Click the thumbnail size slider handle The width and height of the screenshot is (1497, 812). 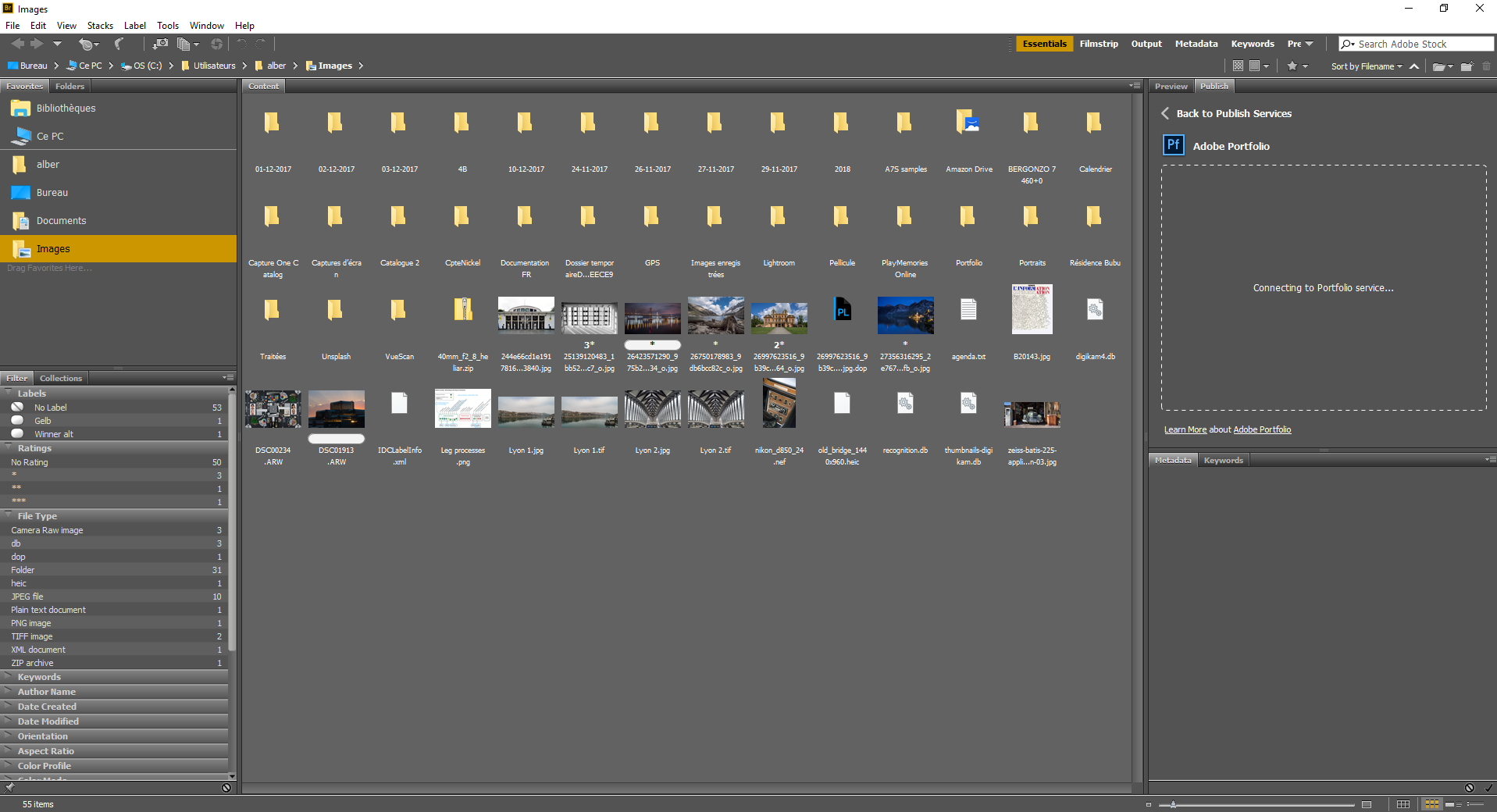(1173, 804)
